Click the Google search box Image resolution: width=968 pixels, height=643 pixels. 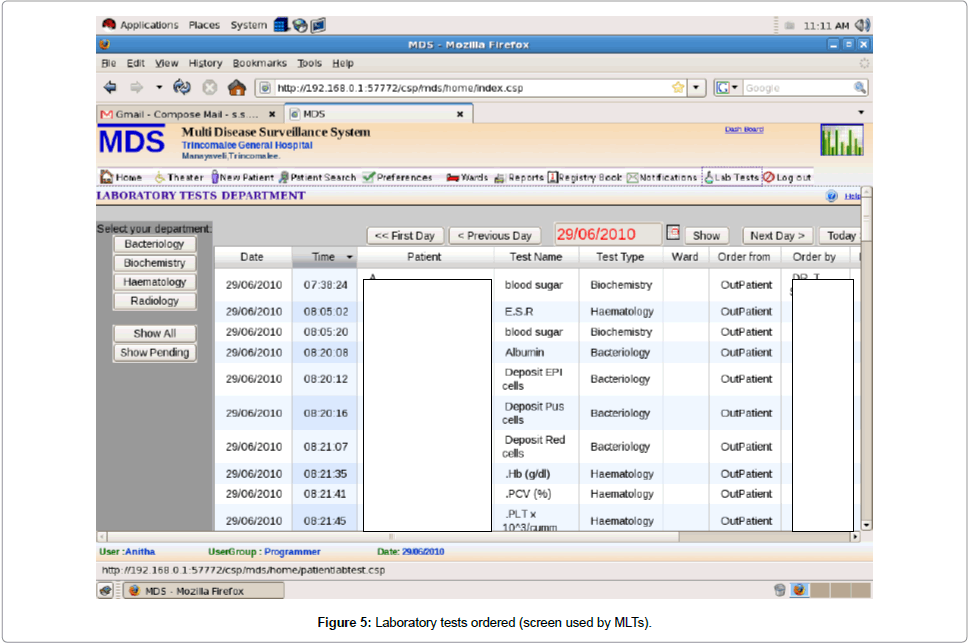pos(798,88)
